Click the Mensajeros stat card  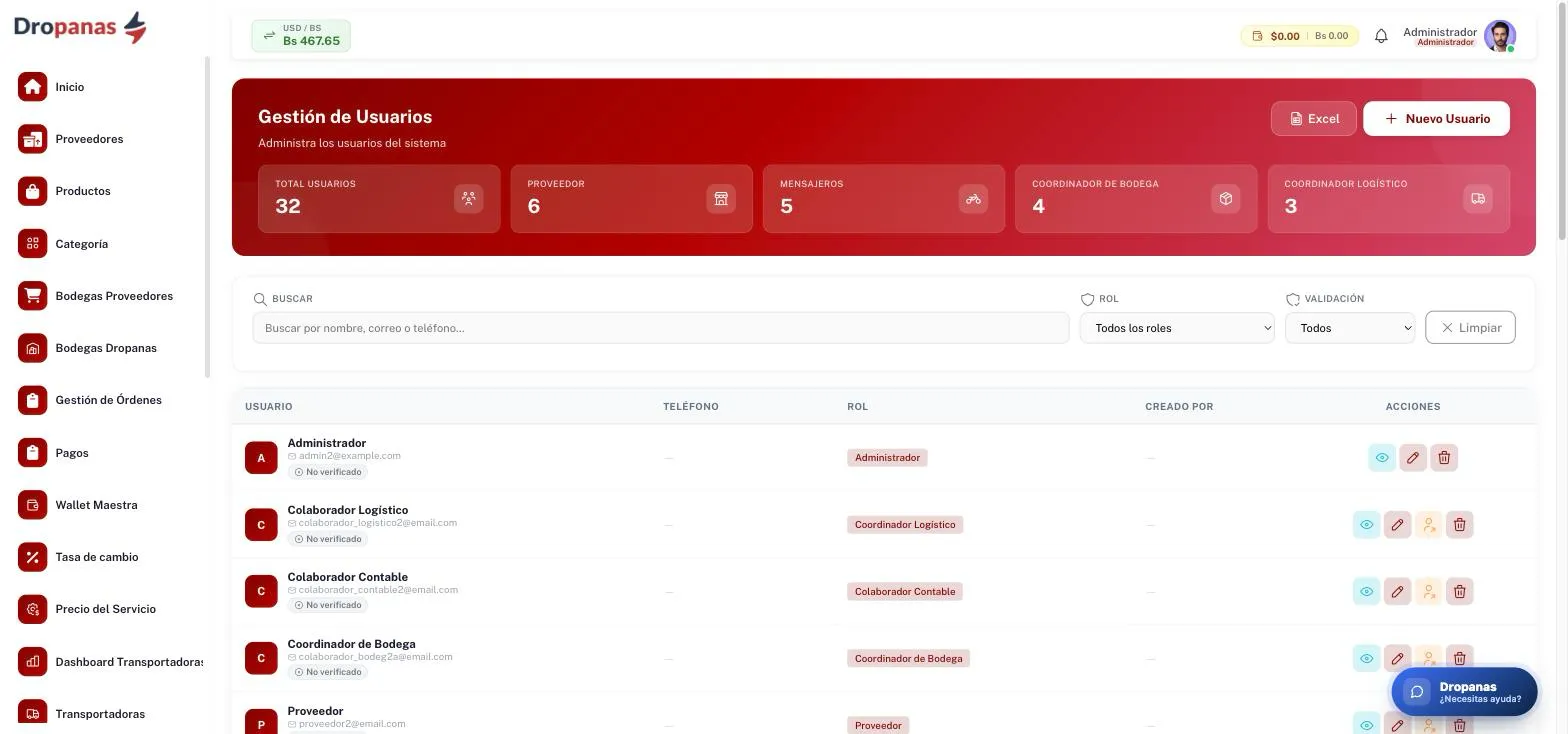884,198
